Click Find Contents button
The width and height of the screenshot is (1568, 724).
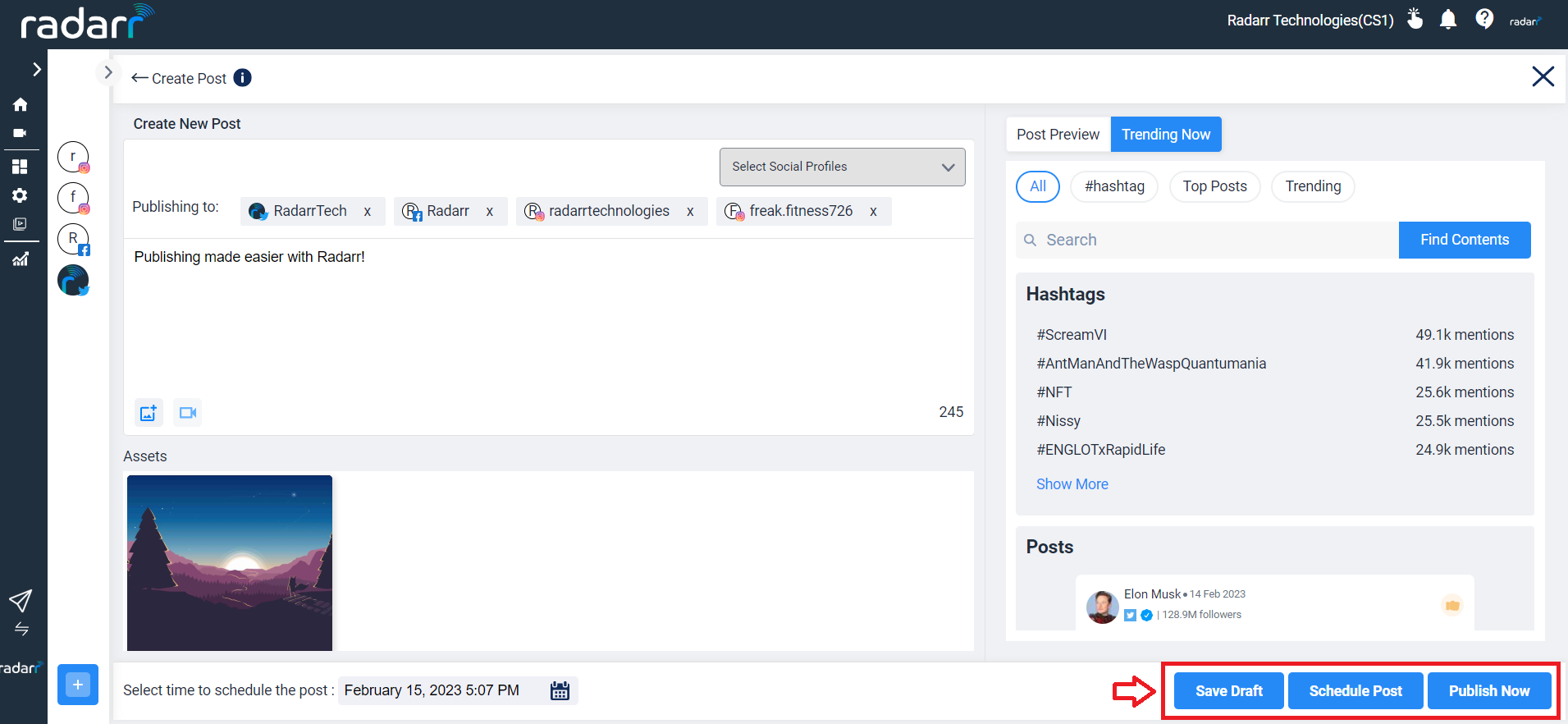point(1464,240)
